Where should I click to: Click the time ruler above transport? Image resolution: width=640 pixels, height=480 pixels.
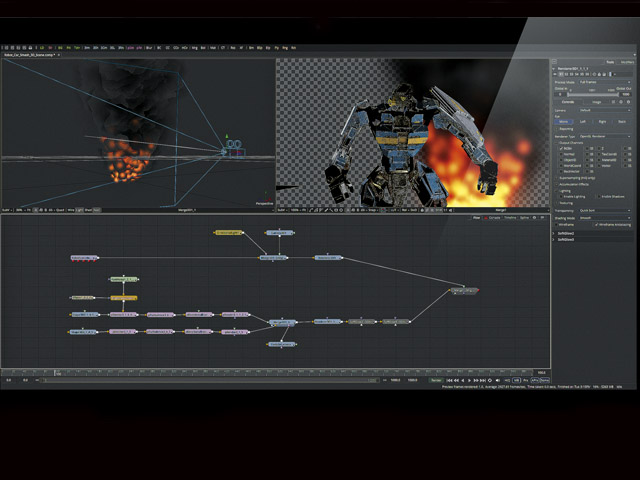pyautogui.click(x=267, y=372)
